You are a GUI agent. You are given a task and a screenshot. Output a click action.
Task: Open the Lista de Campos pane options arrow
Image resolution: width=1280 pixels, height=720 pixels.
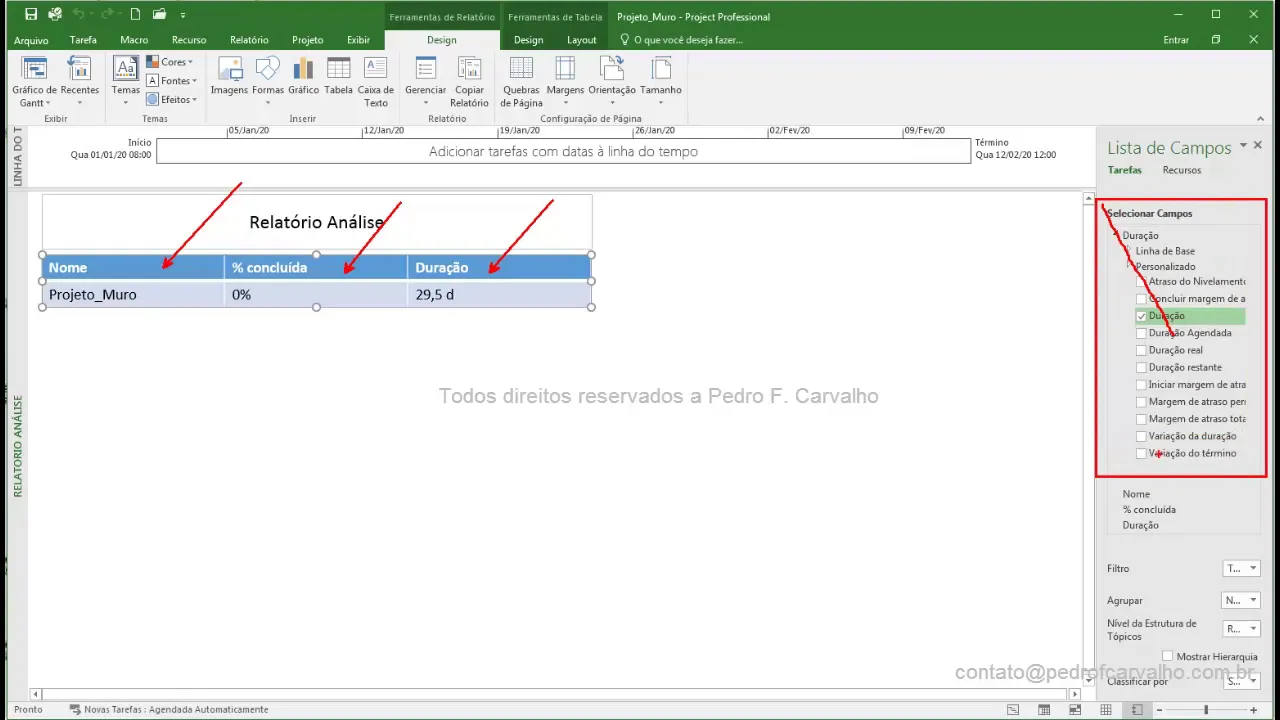point(1243,146)
